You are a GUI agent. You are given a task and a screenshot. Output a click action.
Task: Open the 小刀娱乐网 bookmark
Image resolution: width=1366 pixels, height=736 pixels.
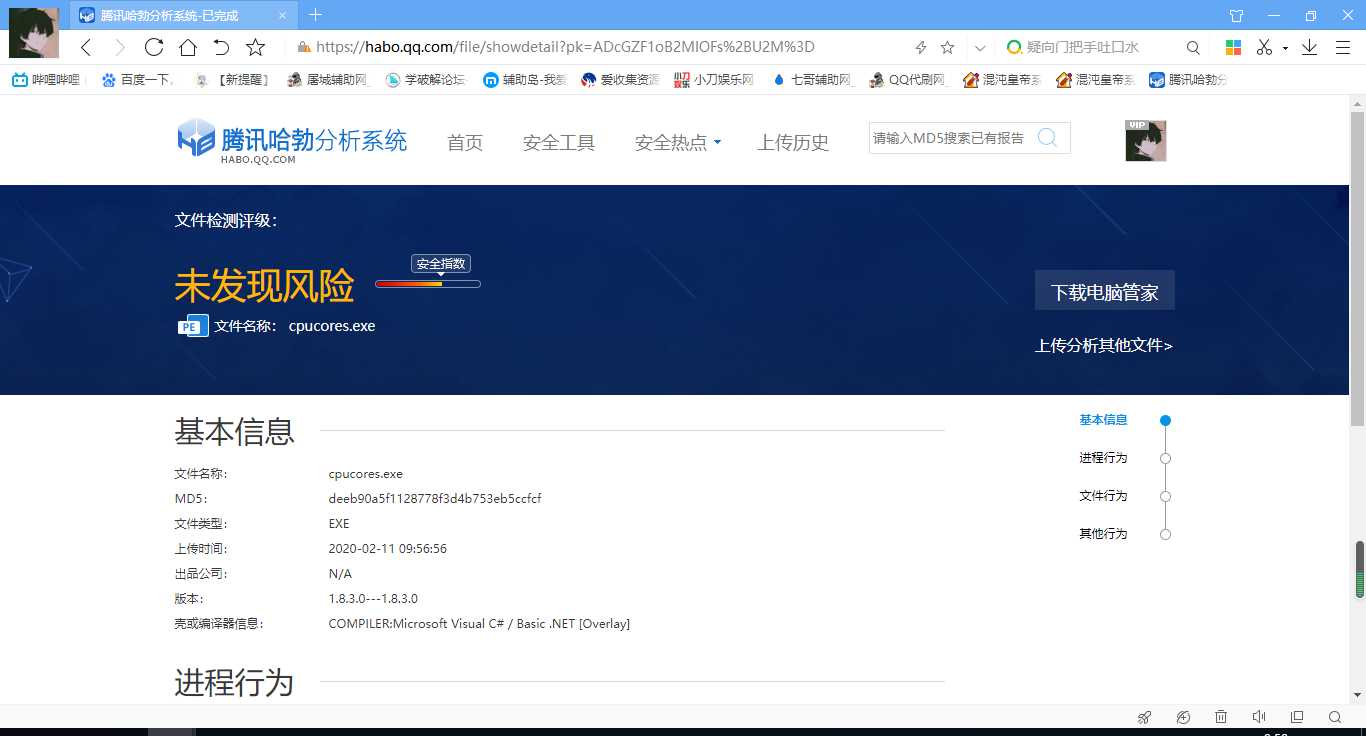(x=714, y=80)
